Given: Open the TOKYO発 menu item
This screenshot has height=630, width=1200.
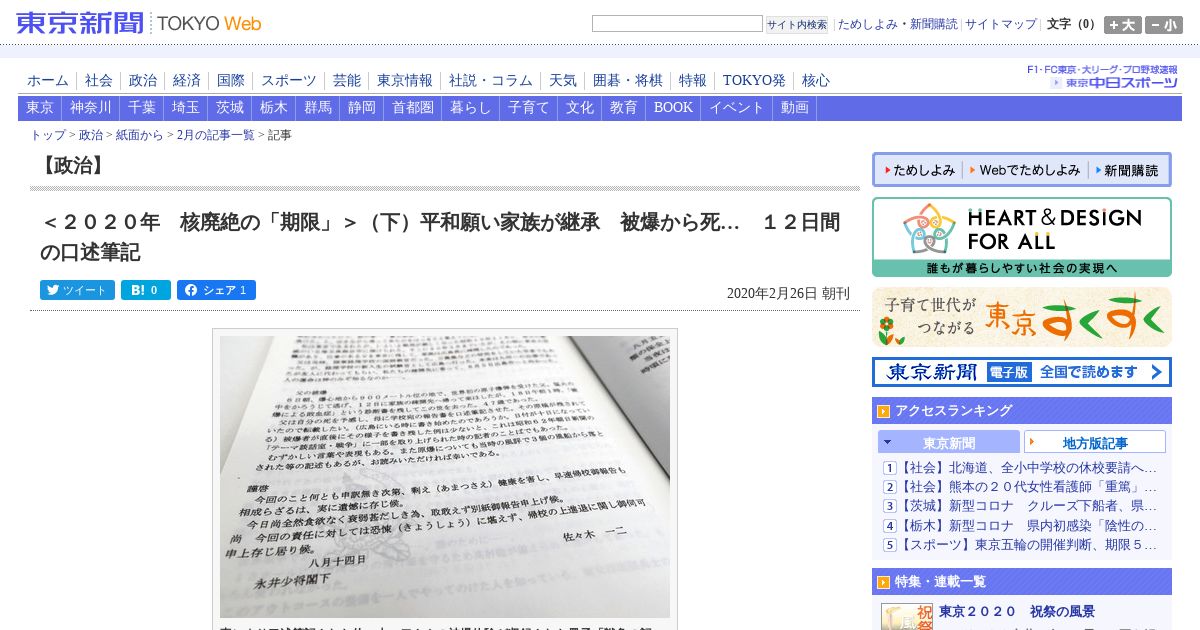Looking at the screenshot, I should (754, 81).
